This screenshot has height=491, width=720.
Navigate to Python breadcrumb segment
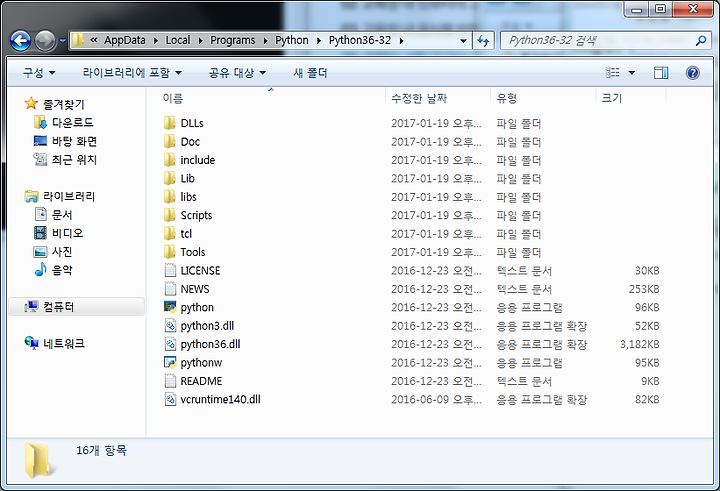[292, 40]
